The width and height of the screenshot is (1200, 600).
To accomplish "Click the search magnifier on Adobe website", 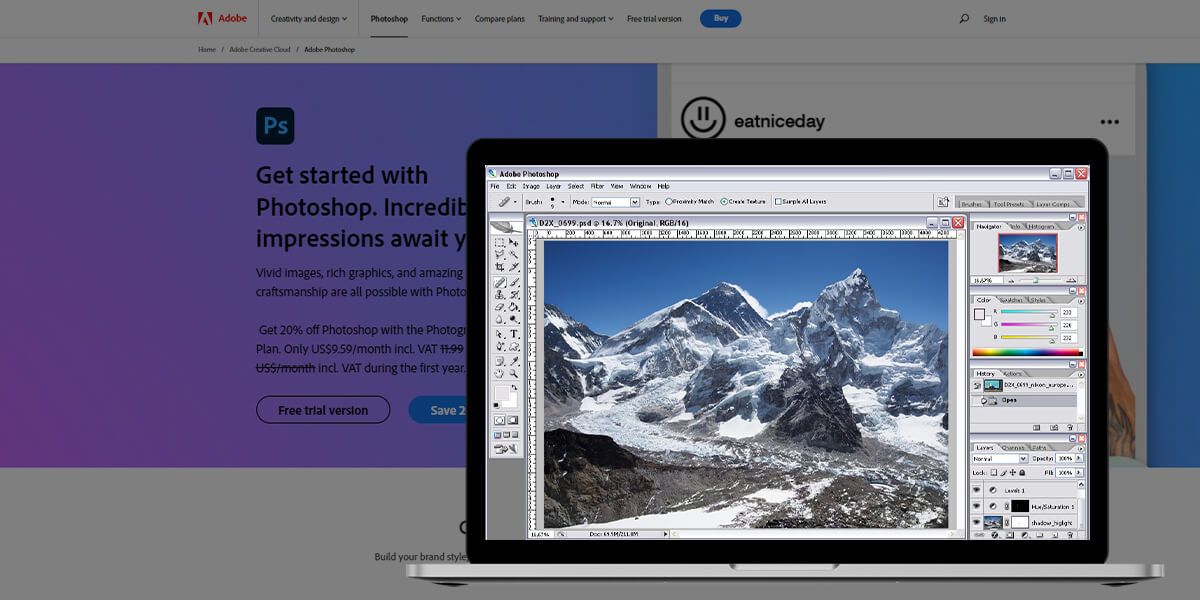I will click(x=964, y=18).
